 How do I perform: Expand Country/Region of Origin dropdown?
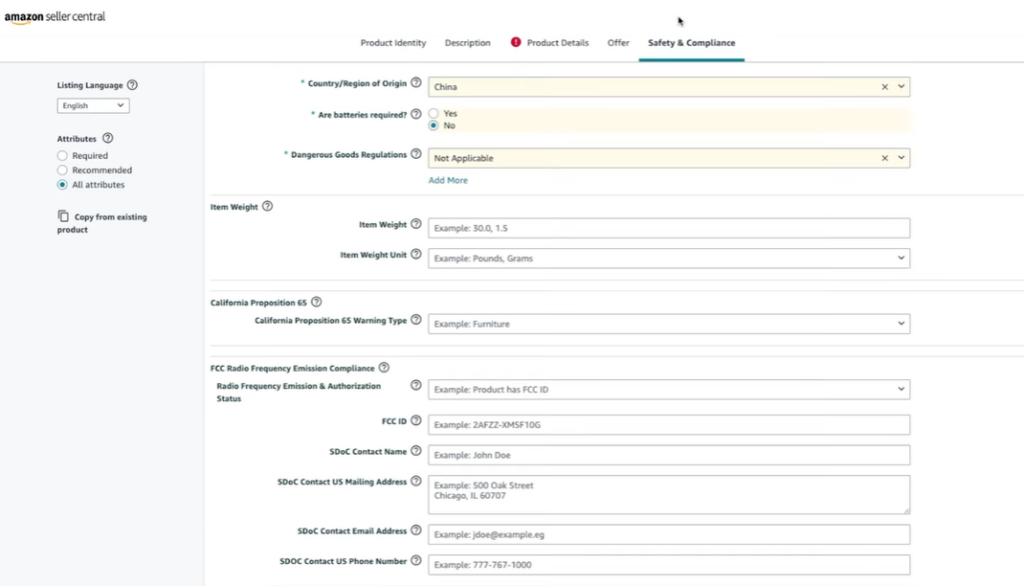coord(901,87)
